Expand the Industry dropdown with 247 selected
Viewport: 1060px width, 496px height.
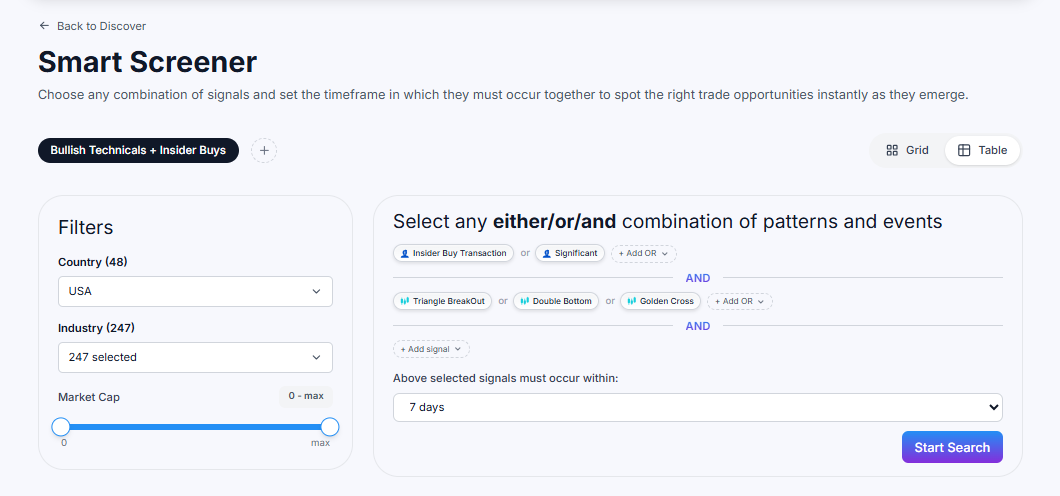[195, 357]
